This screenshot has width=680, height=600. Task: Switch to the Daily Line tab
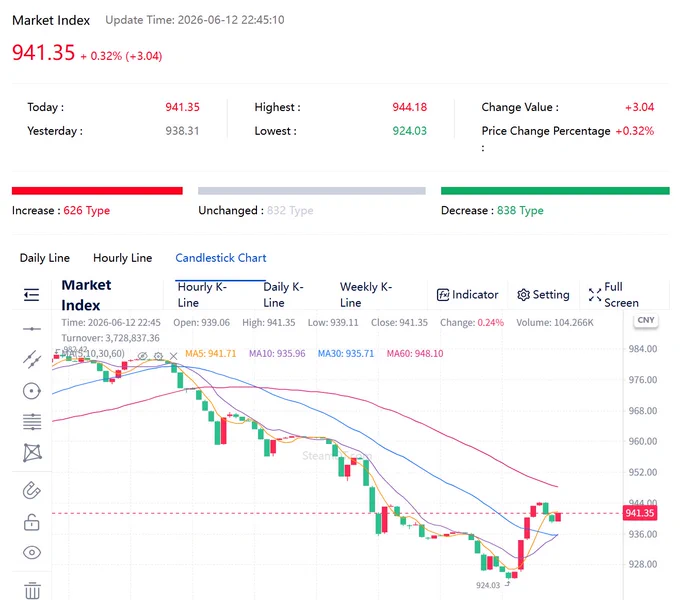[x=45, y=258]
